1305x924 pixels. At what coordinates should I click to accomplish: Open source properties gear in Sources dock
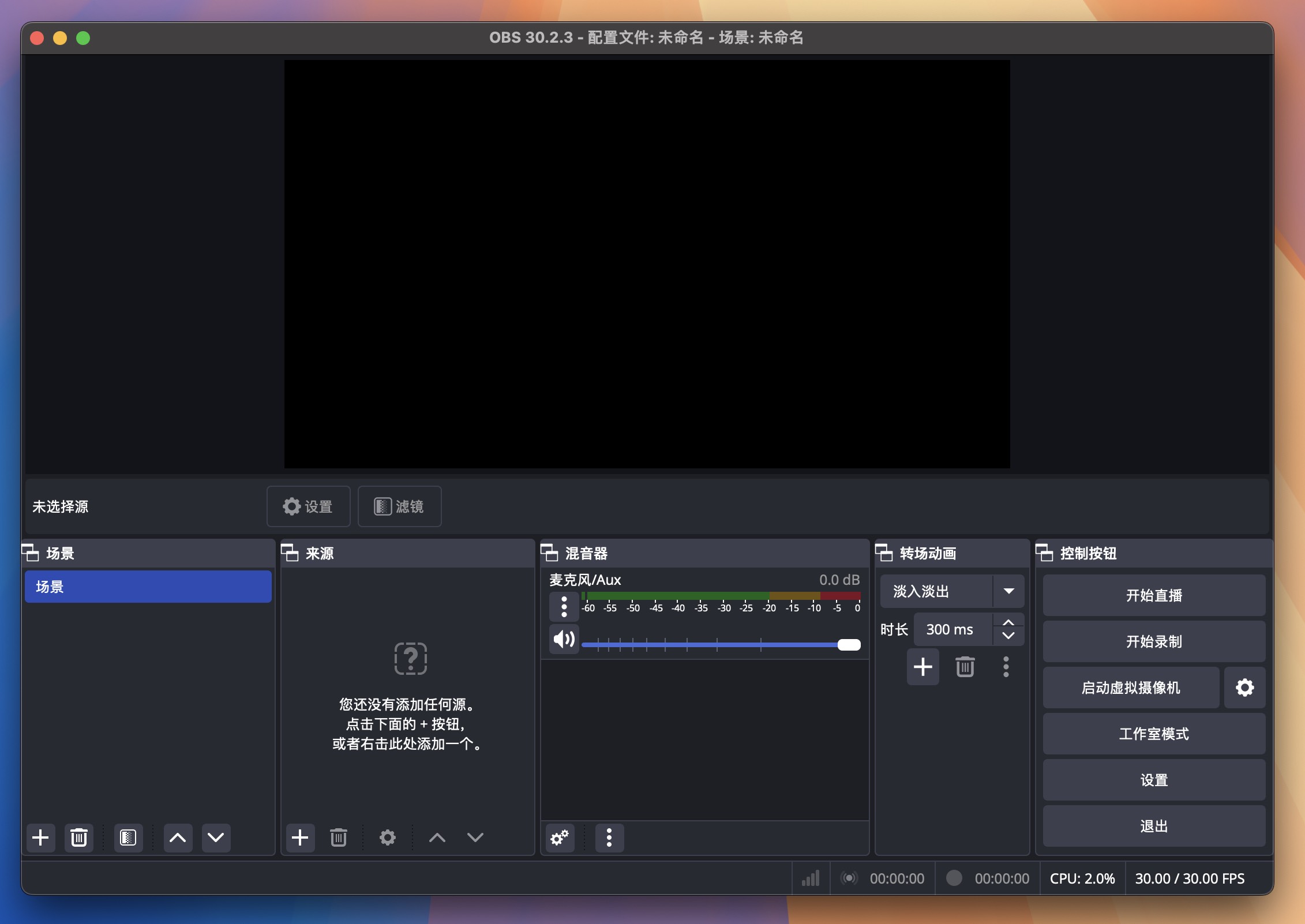click(388, 837)
